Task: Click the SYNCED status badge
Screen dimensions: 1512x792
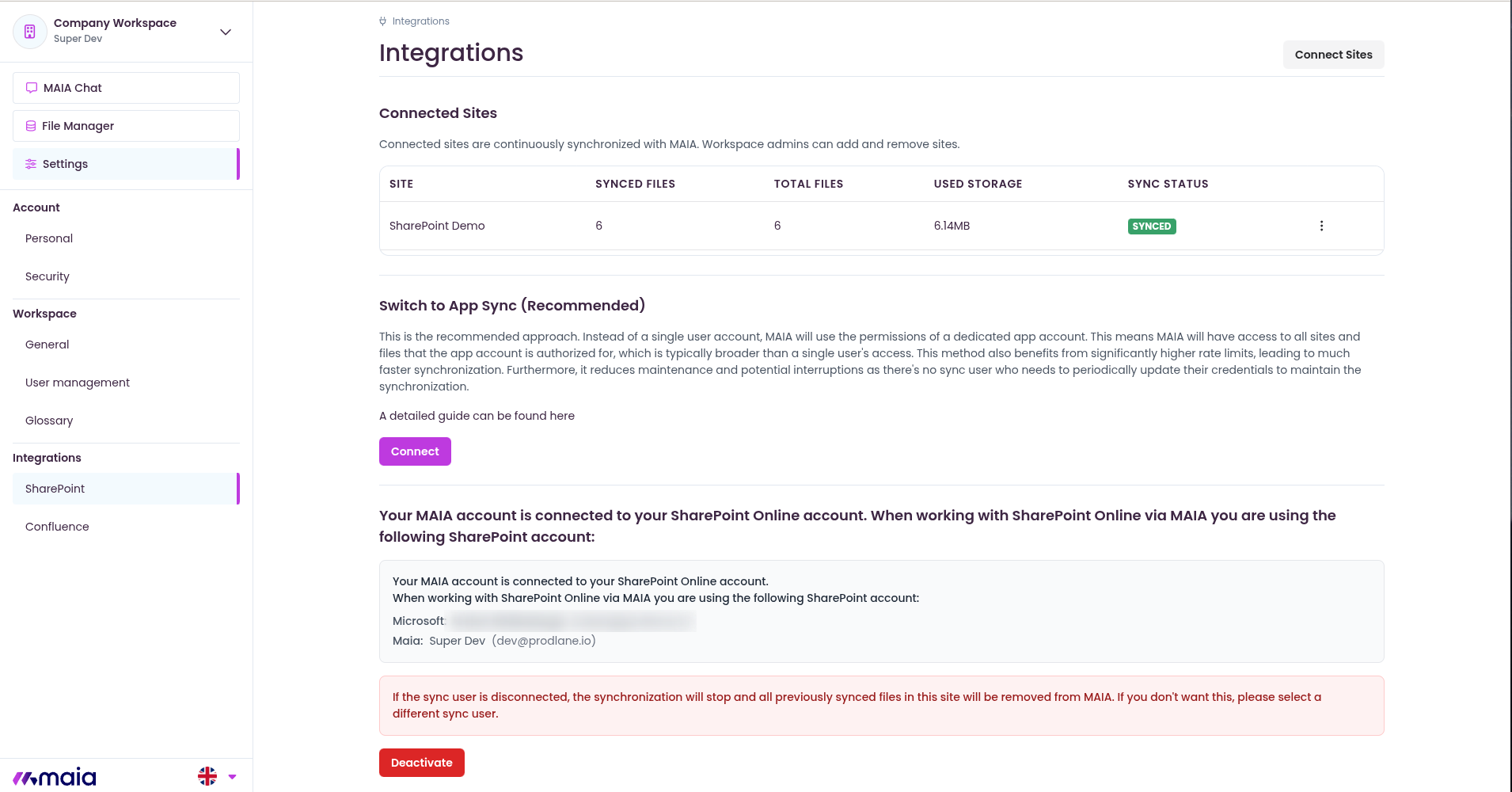Action: coord(1152,227)
